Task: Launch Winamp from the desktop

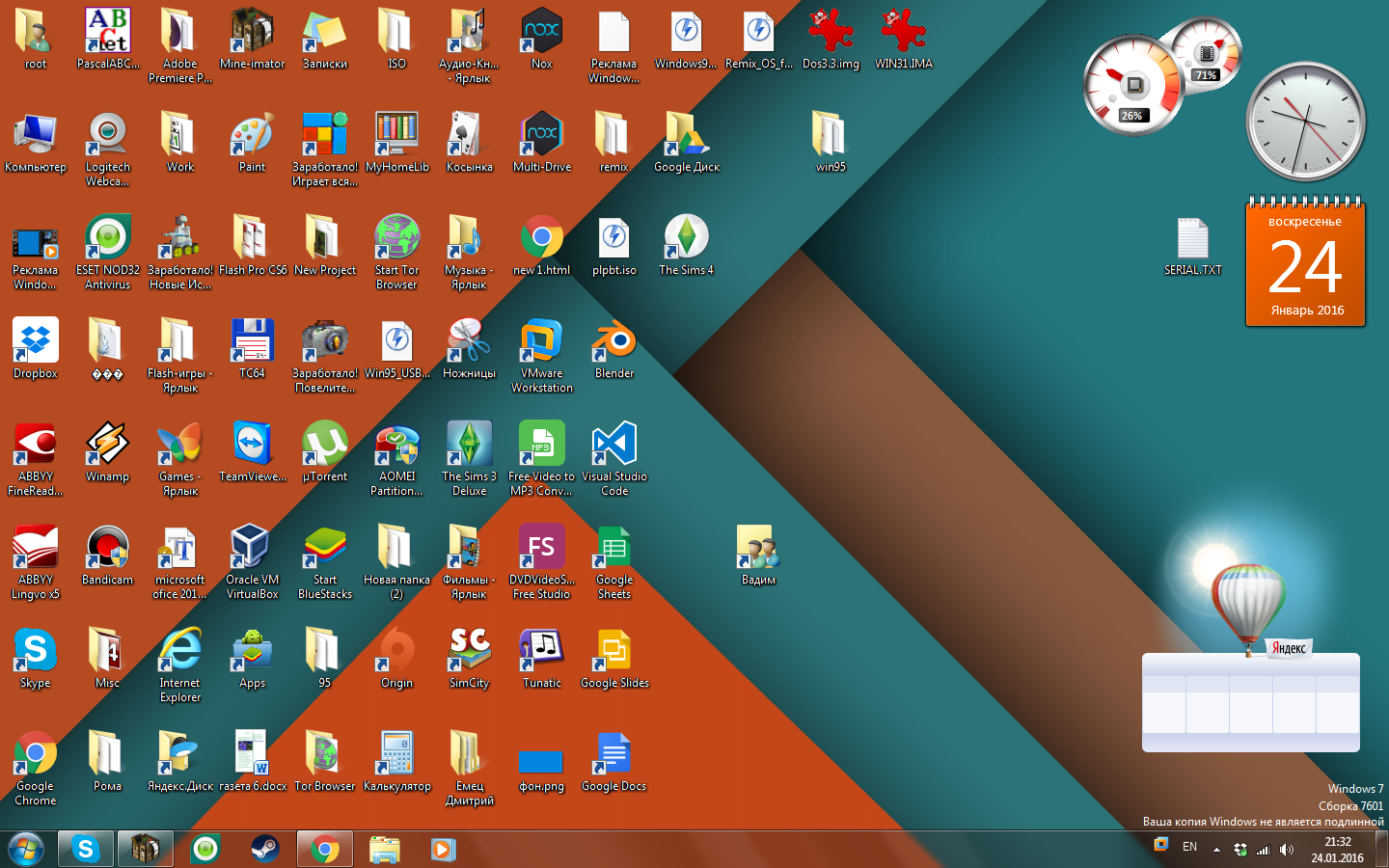Action: [x=108, y=451]
